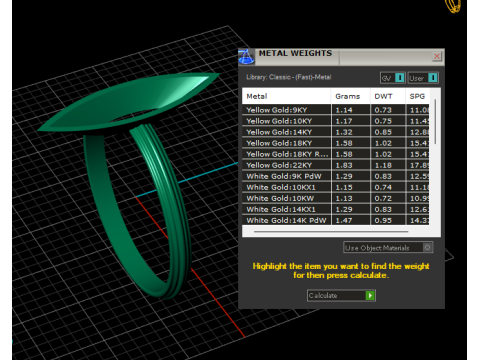Image resolution: width=480 pixels, height=360 pixels.
Task: Click the 1.32 grams value for 14KY
Action: coord(351,132)
